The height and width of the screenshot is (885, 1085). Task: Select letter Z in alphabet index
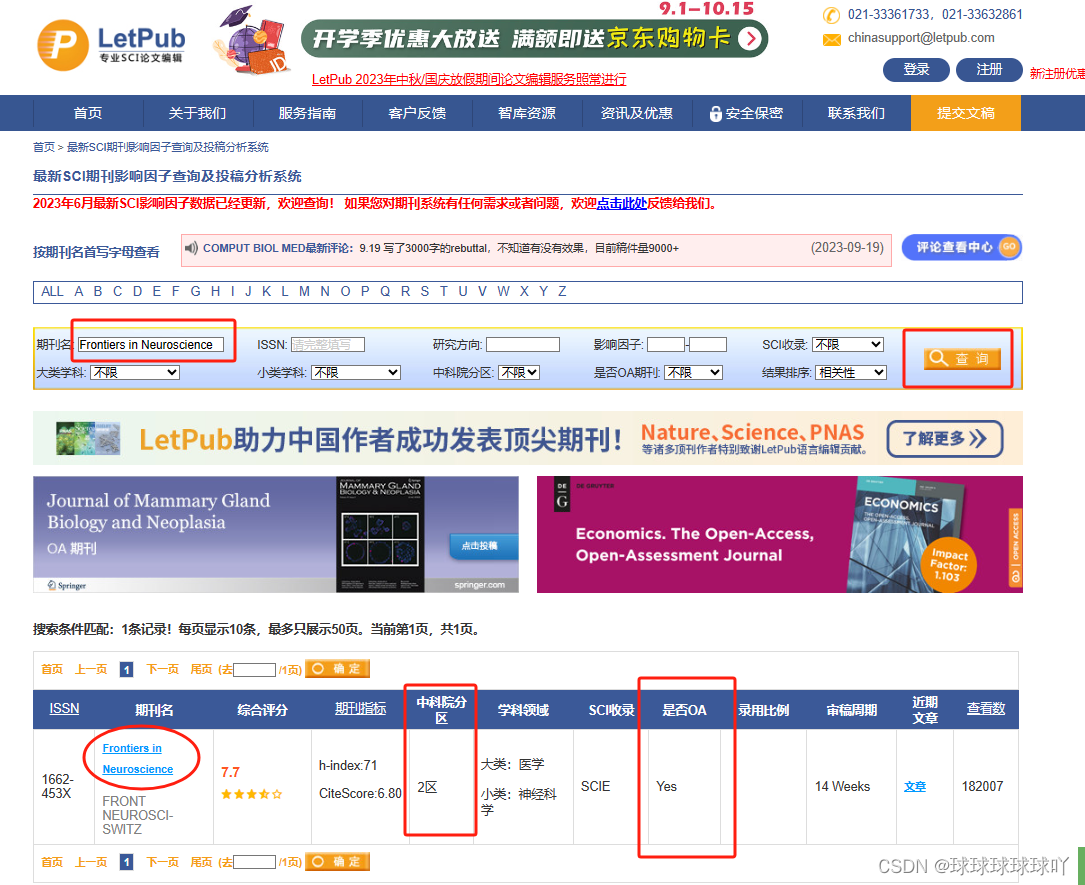tap(562, 291)
